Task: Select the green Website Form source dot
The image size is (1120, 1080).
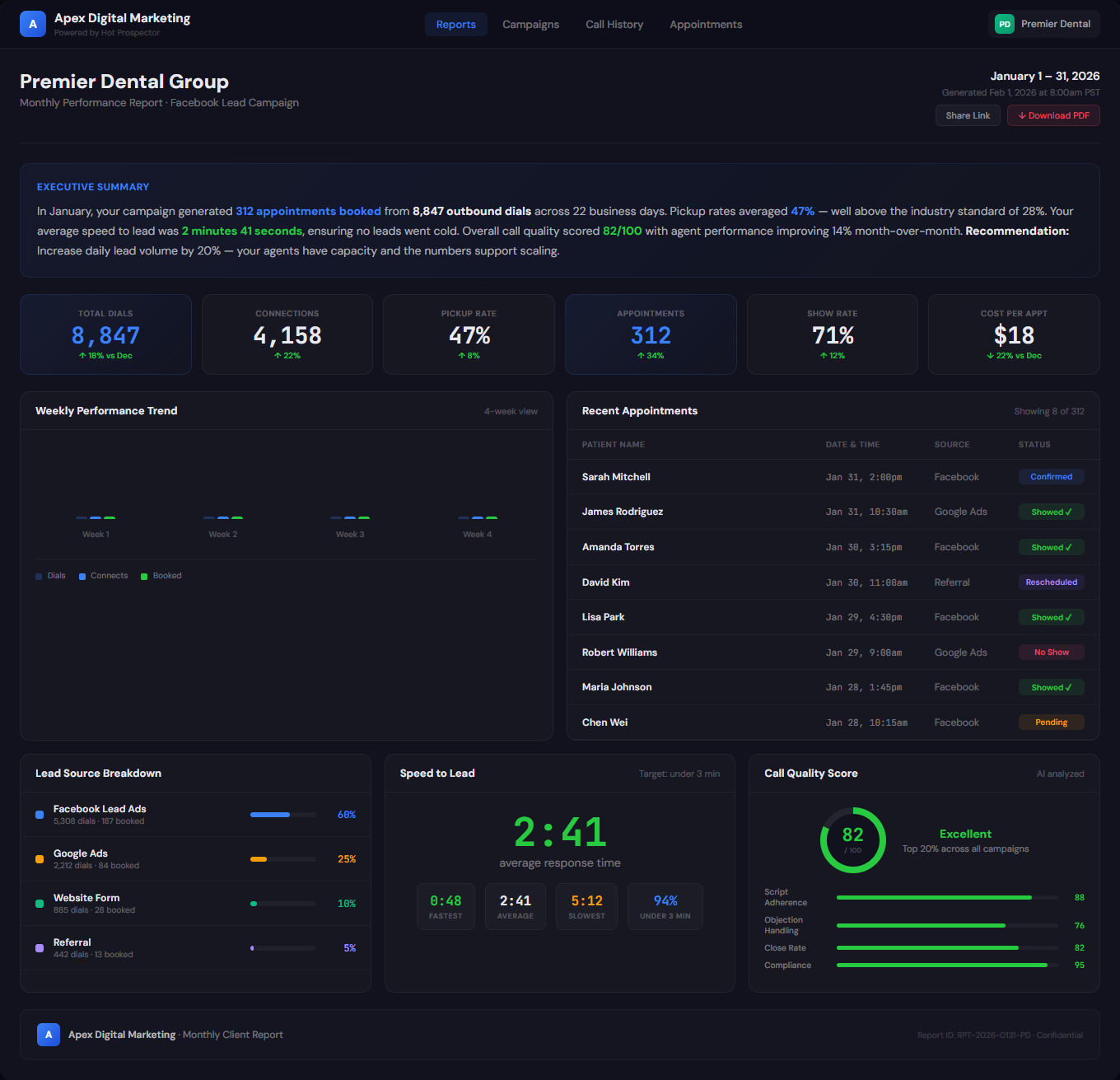Action: (39, 903)
